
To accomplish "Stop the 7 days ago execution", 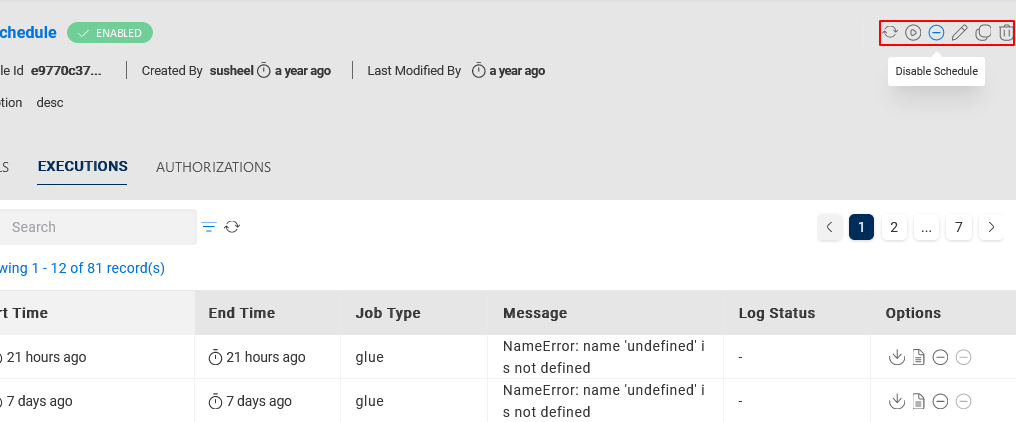I will [x=941, y=402].
